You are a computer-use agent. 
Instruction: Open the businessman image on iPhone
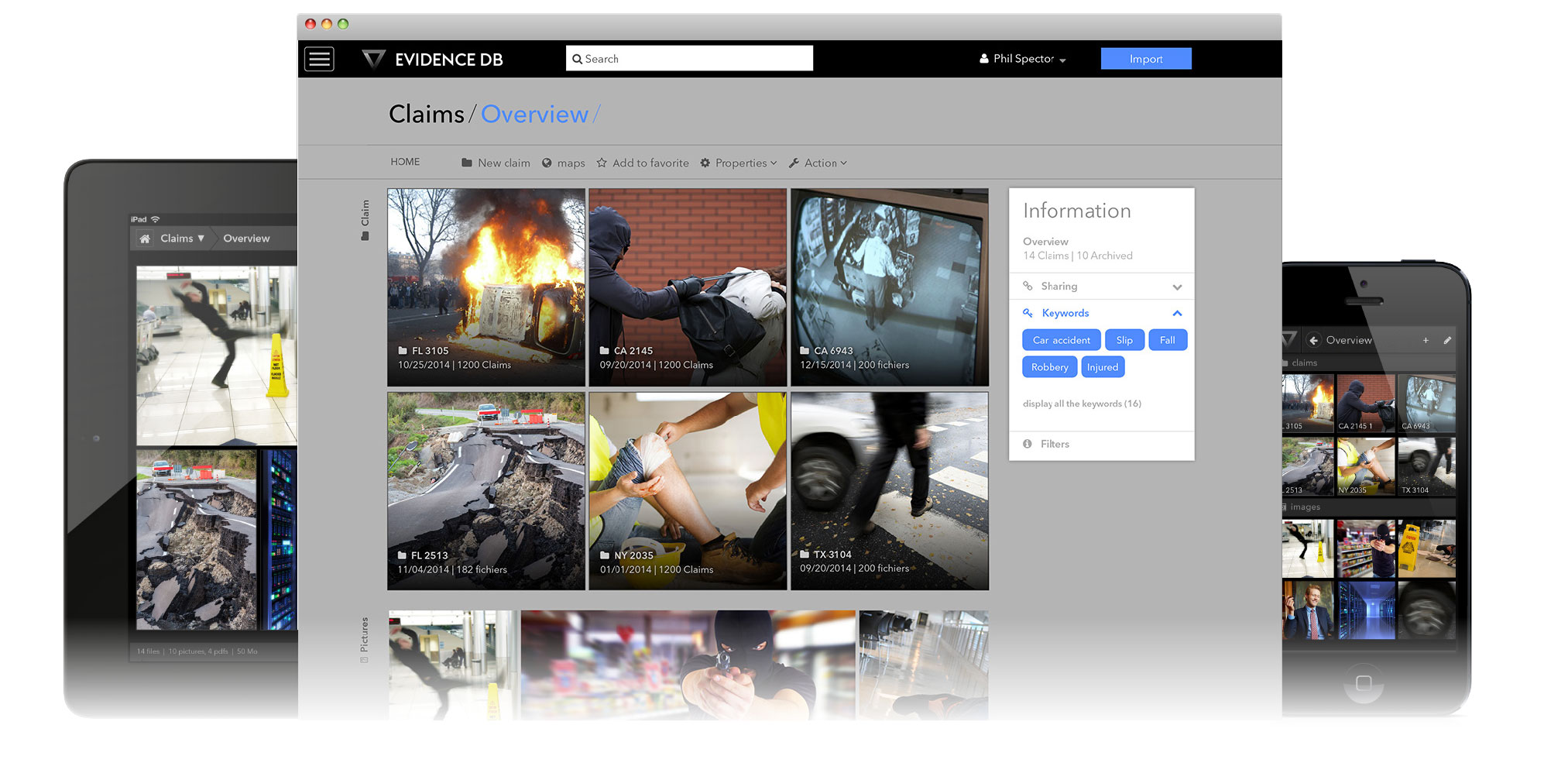point(1308,610)
